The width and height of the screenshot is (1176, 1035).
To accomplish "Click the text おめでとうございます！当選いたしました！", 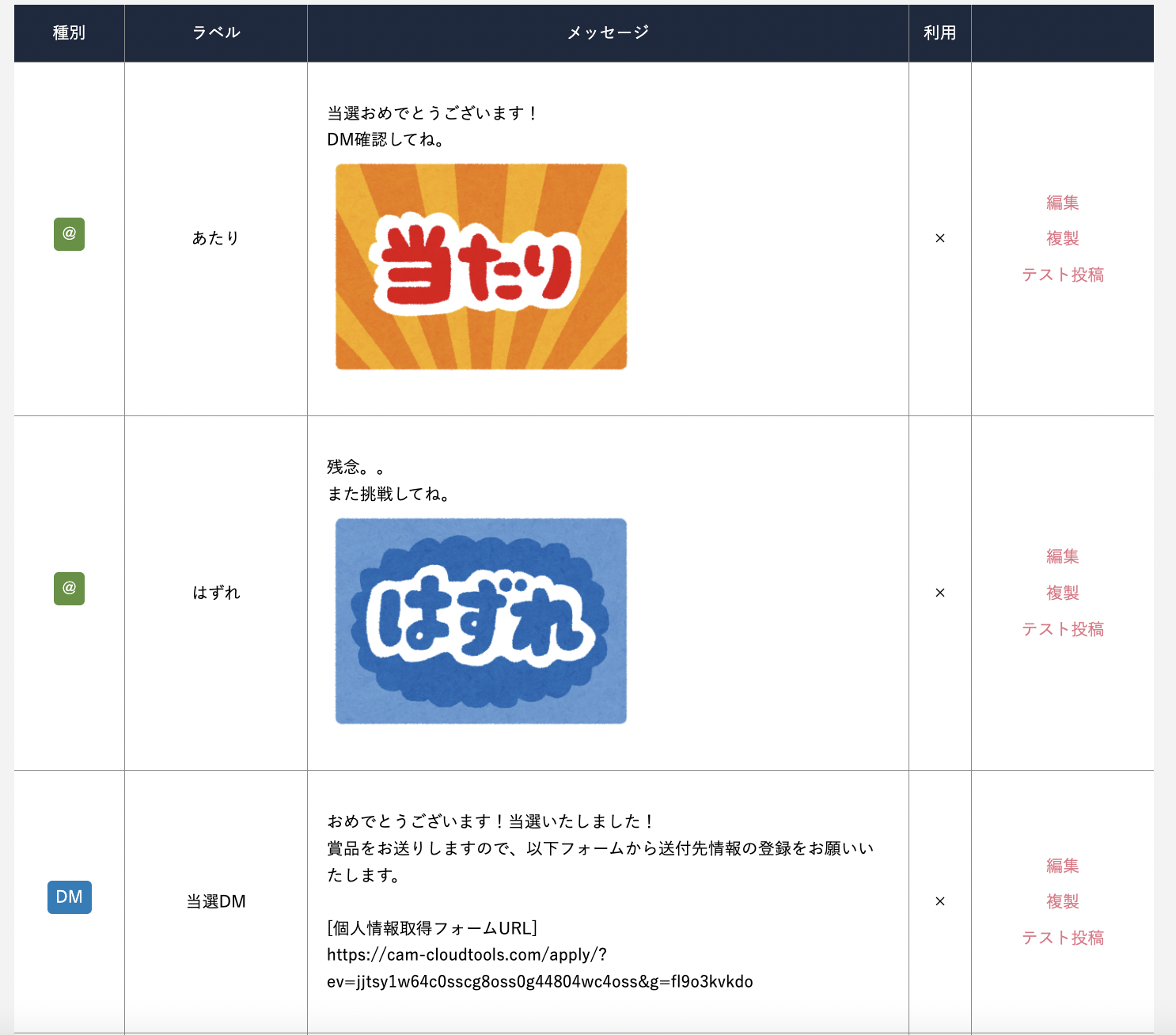I will (x=491, y=821).
